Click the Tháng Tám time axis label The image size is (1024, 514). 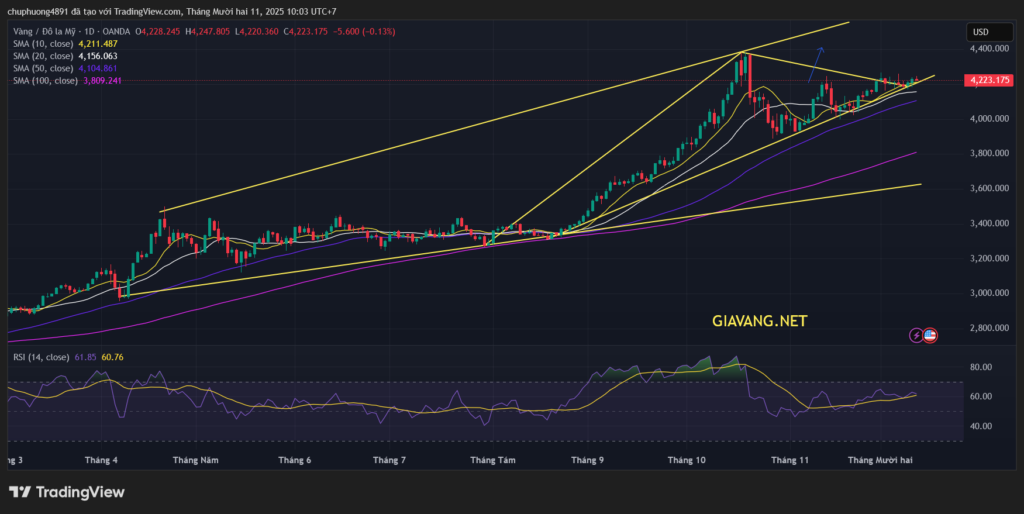coord(492,460)
